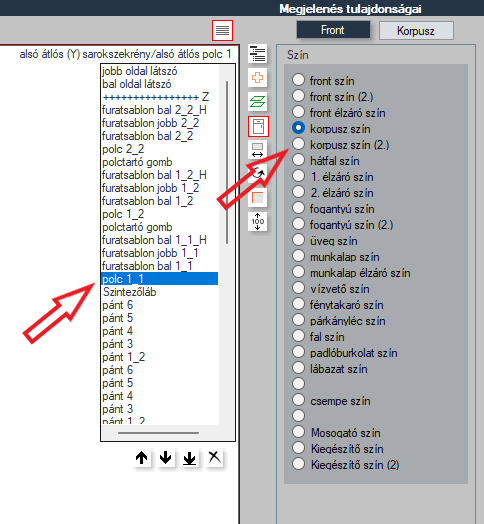Open the indented tree structure icon
The width and height of the screenshot is (484, 524).
(258, 54)
